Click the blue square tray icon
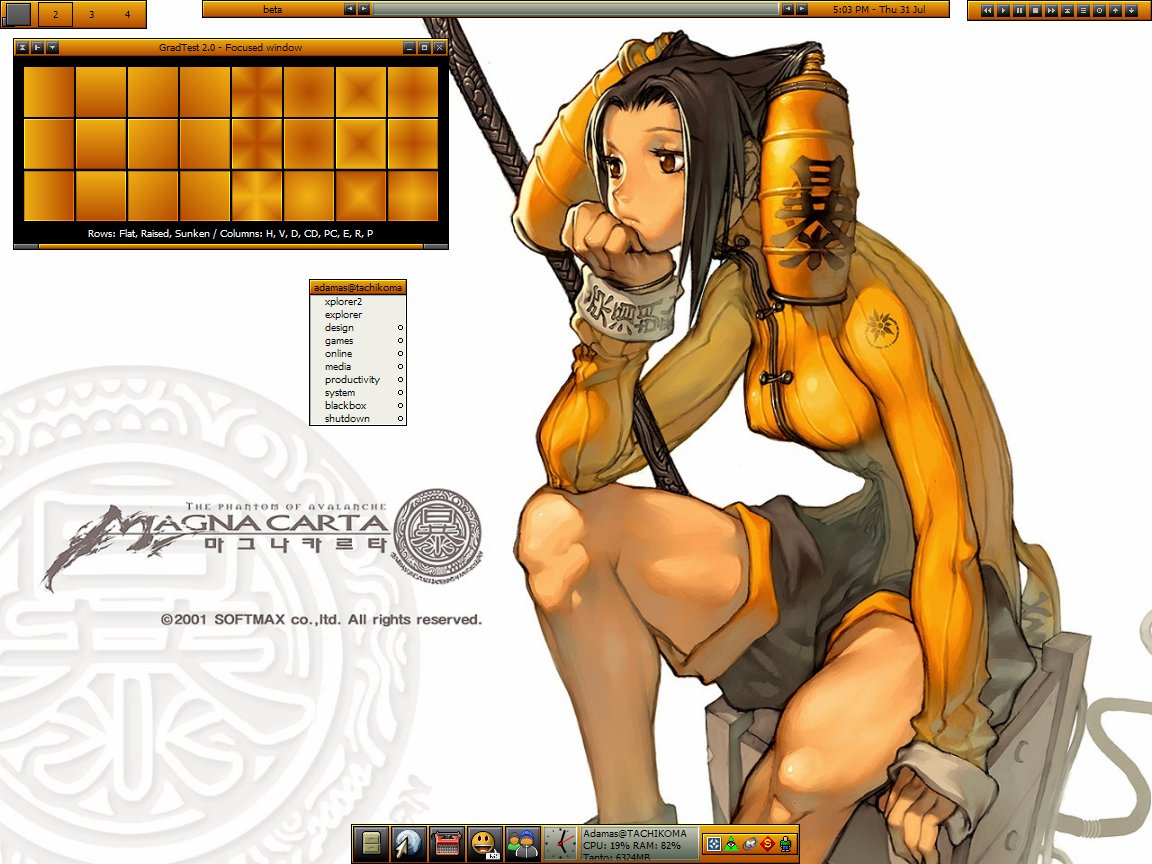This screenshot has height=864, width=1152. coord(713,843)
